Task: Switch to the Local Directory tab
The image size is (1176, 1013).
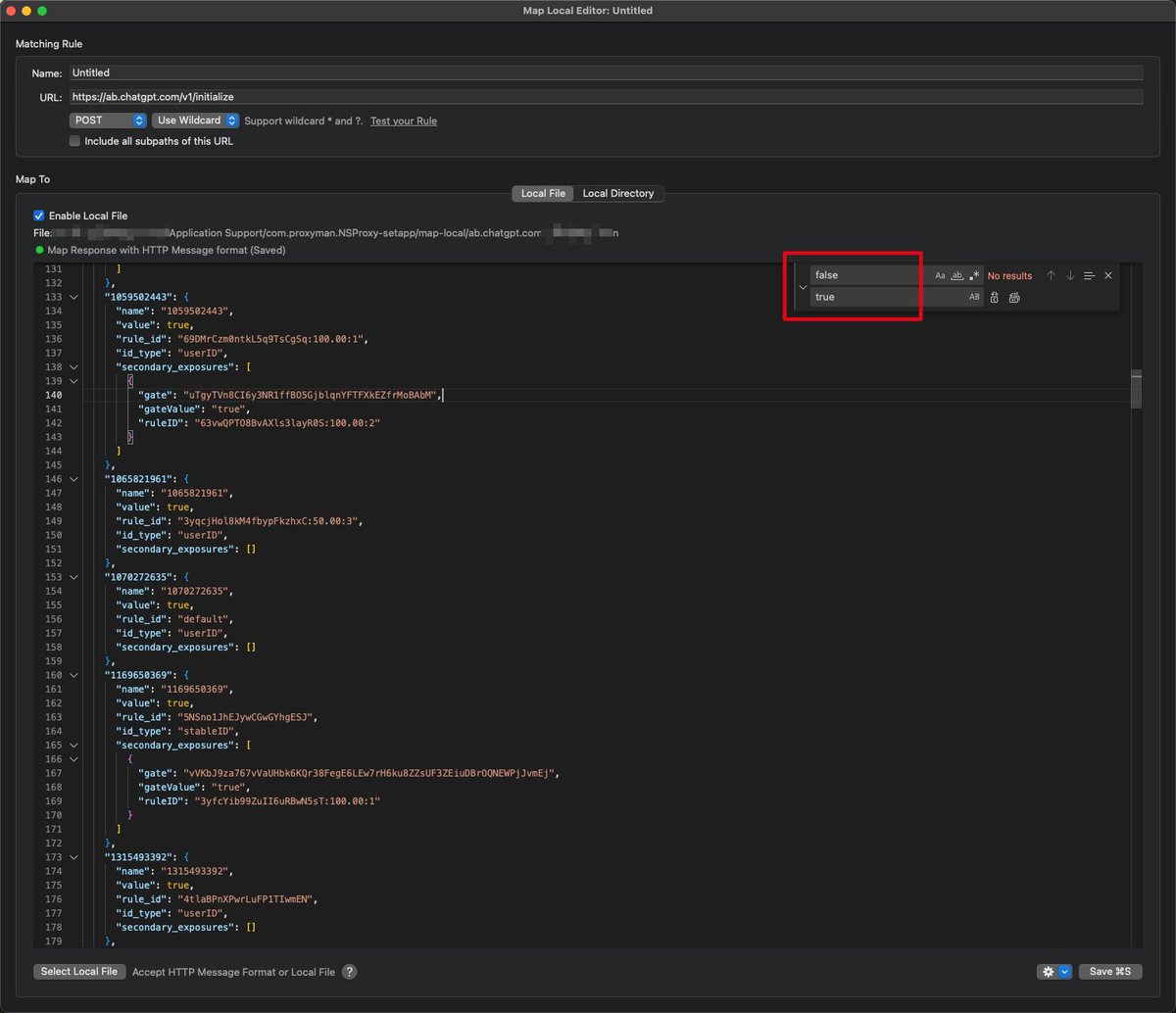Action: tap(618, 194)
